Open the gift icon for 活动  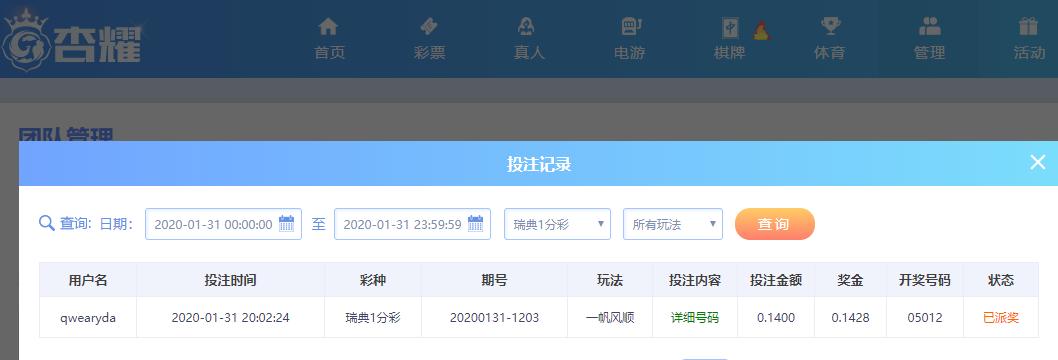pos(1028,27)
